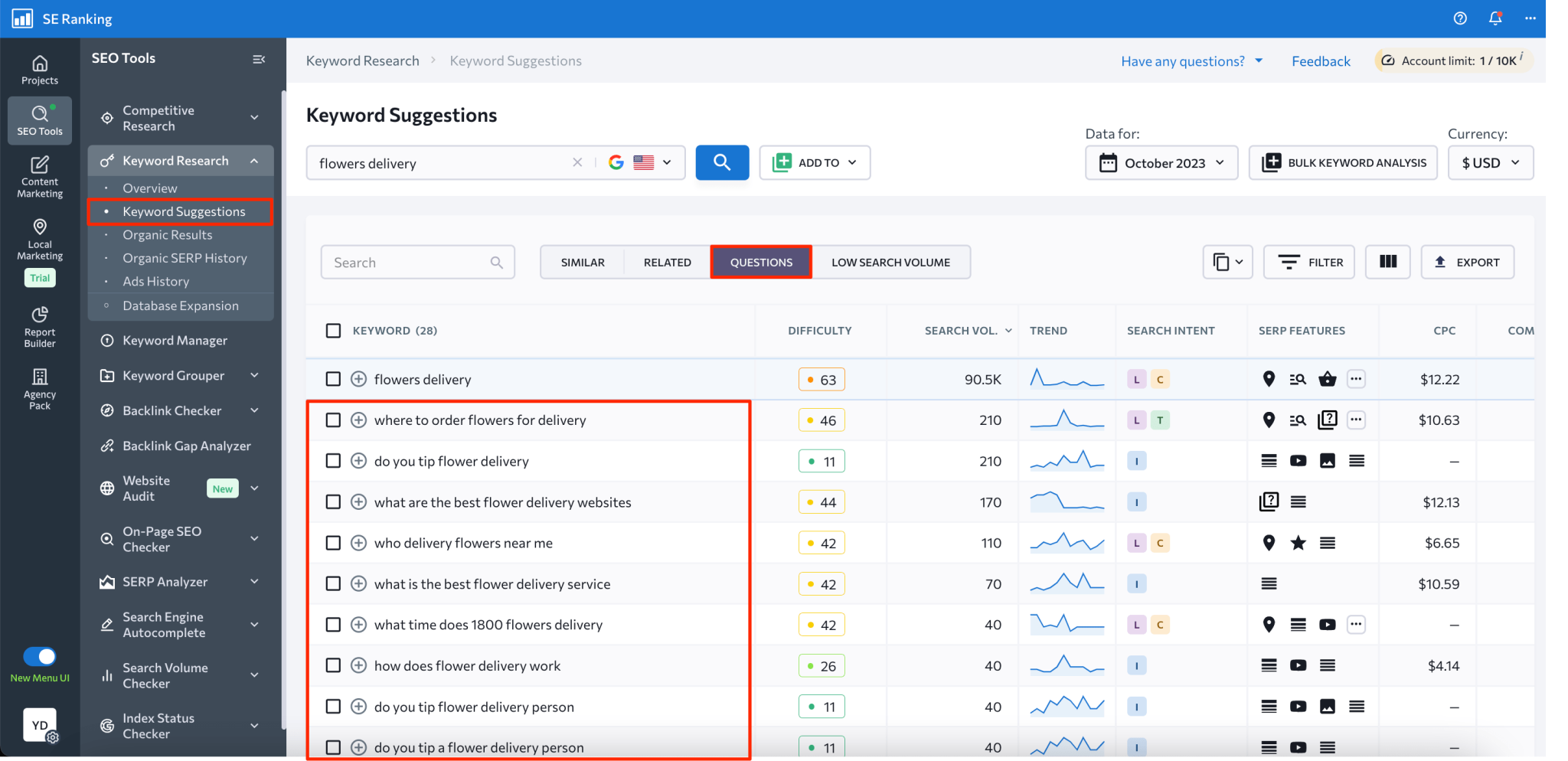The width and height of the screenshot is (1568, 761).
Task: Open the manage columns icon
Action: coord(1388,262)
